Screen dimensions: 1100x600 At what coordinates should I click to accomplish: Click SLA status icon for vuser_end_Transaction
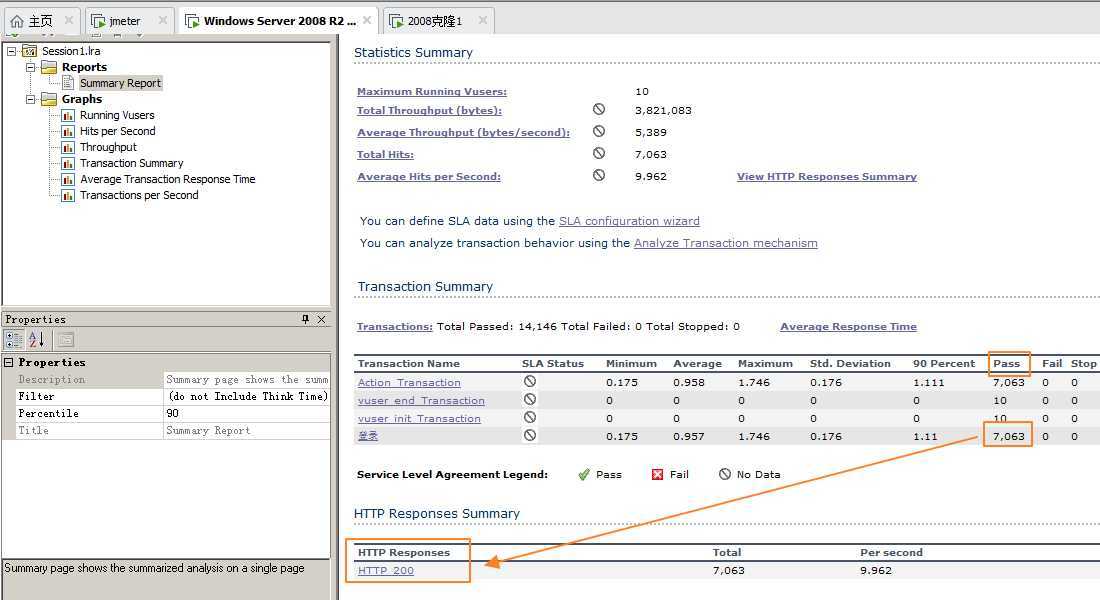click(530, 399)
